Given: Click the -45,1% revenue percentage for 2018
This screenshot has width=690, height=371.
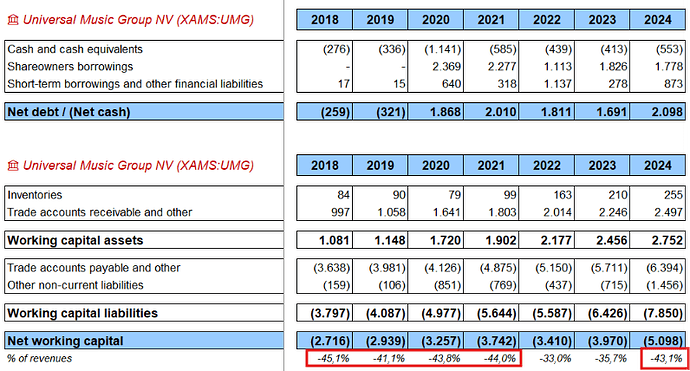Looking at the screenshot, I should point(333,359).
